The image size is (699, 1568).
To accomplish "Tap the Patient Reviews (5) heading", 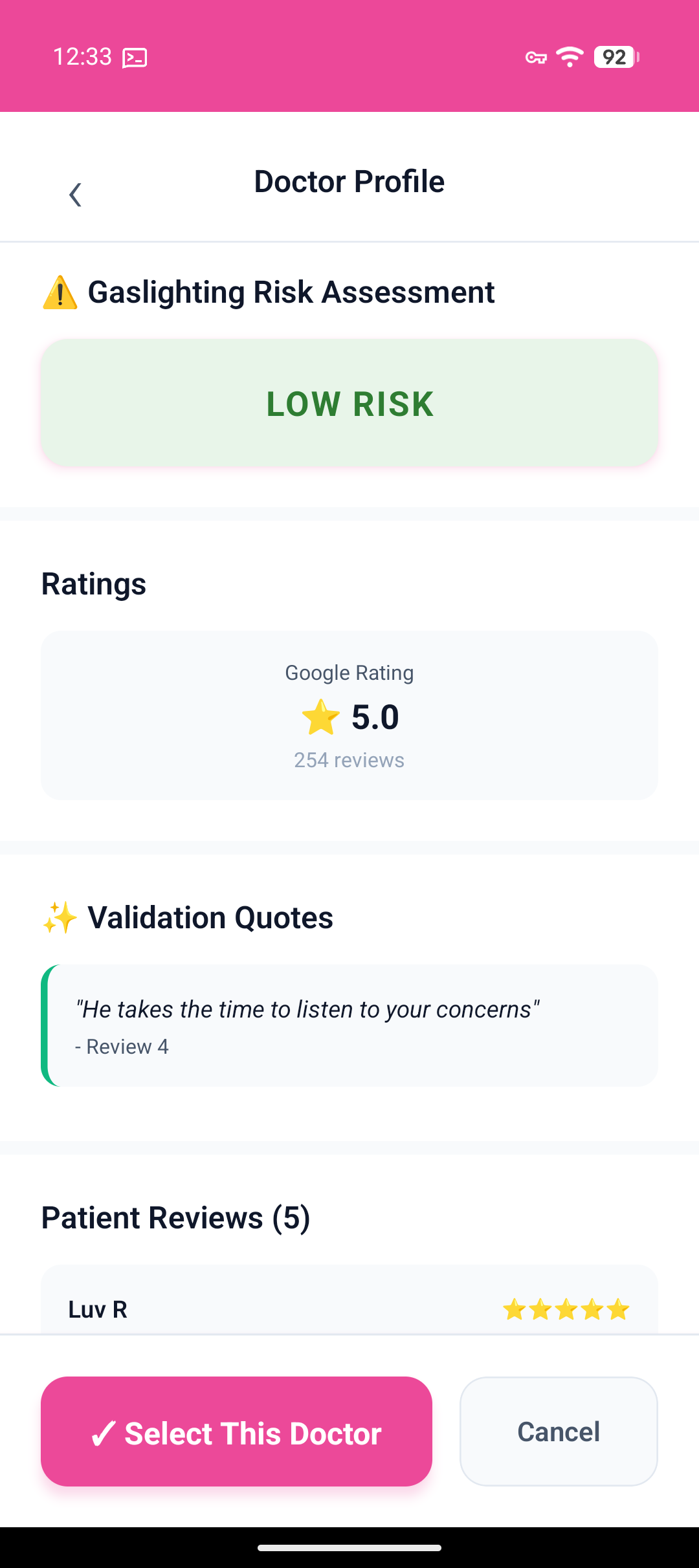I will pyautogui.click(x=176, y=1218).
